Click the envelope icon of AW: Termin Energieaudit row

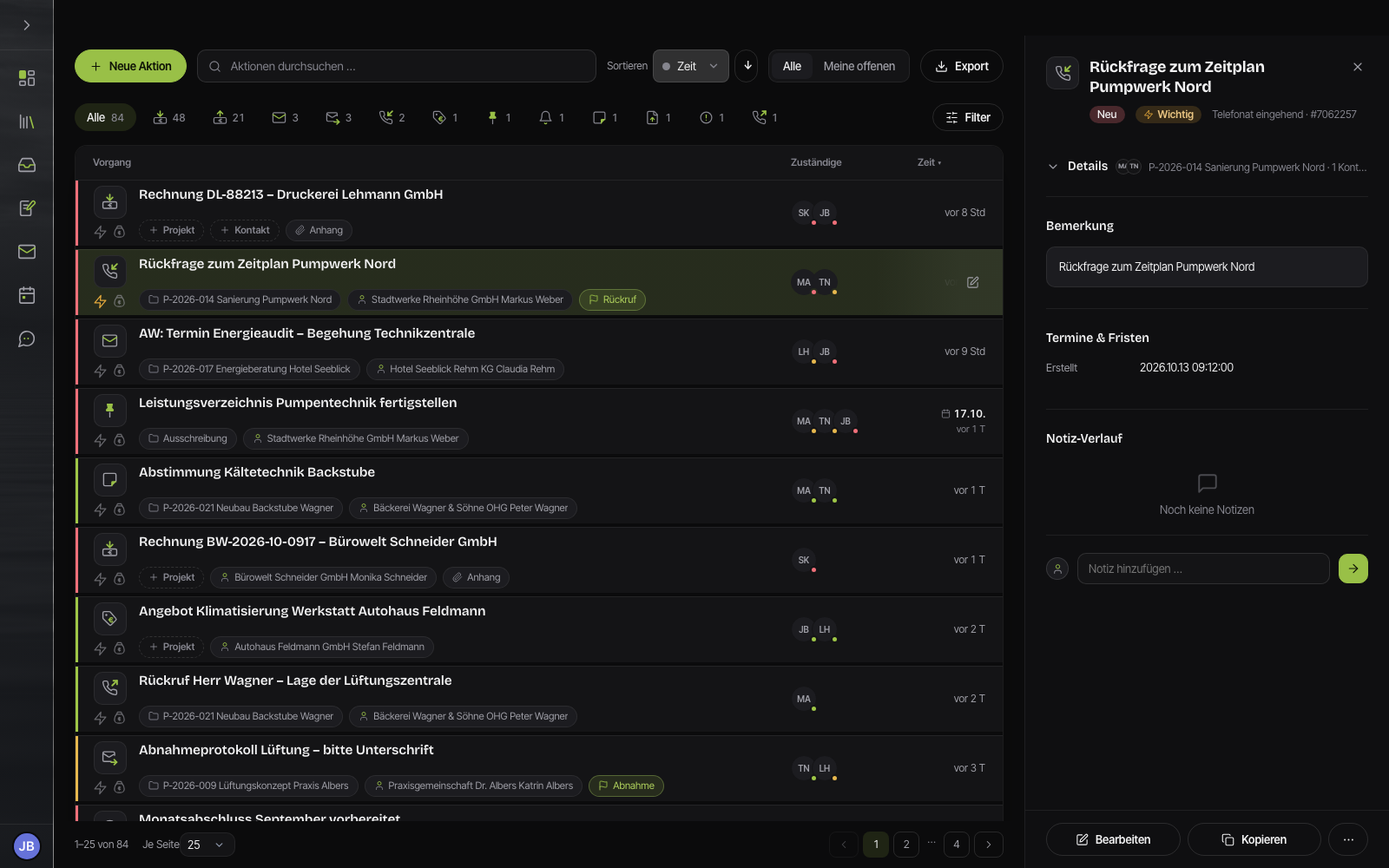click(x=110, y=340)
